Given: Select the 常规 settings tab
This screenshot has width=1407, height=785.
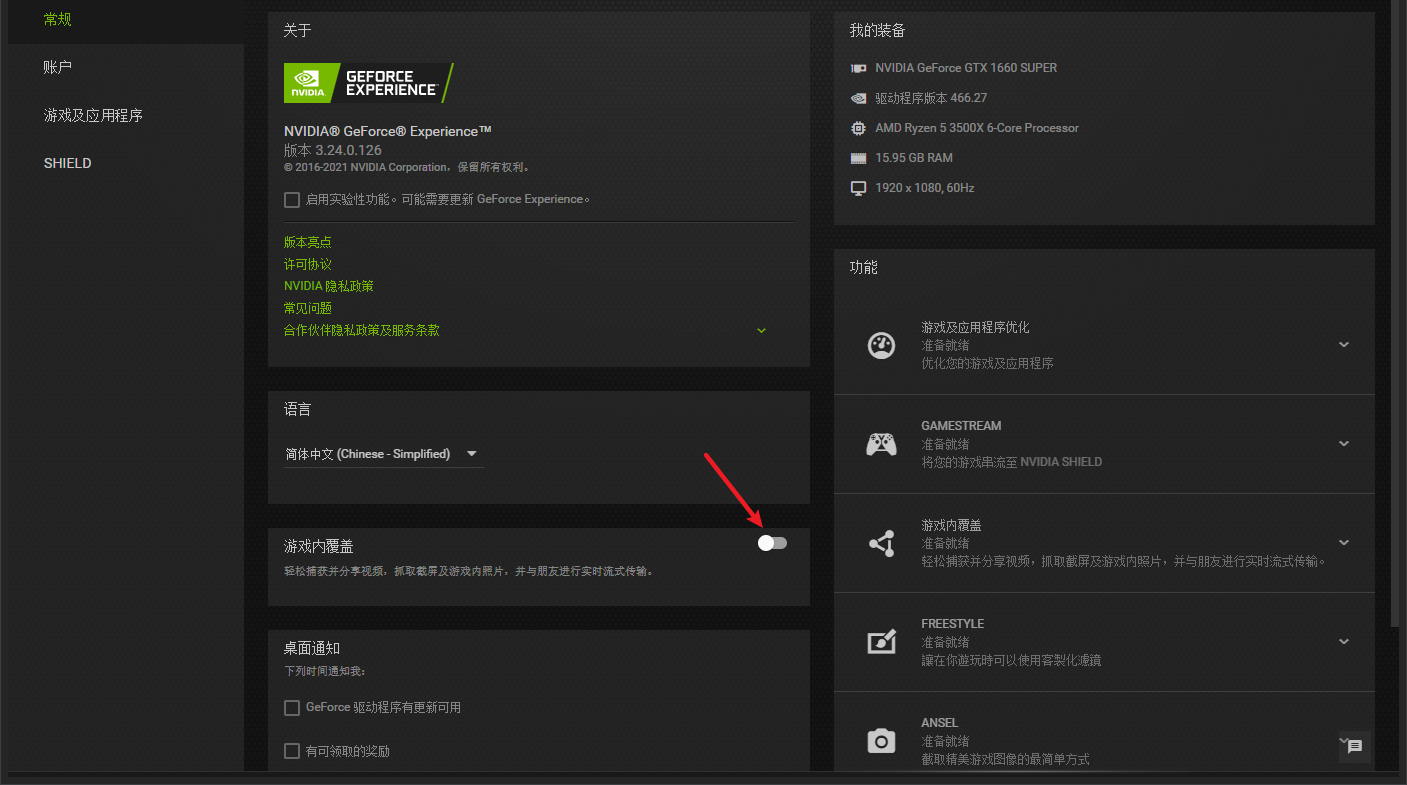Looking at the screenshot, I should tap(126, 20).
